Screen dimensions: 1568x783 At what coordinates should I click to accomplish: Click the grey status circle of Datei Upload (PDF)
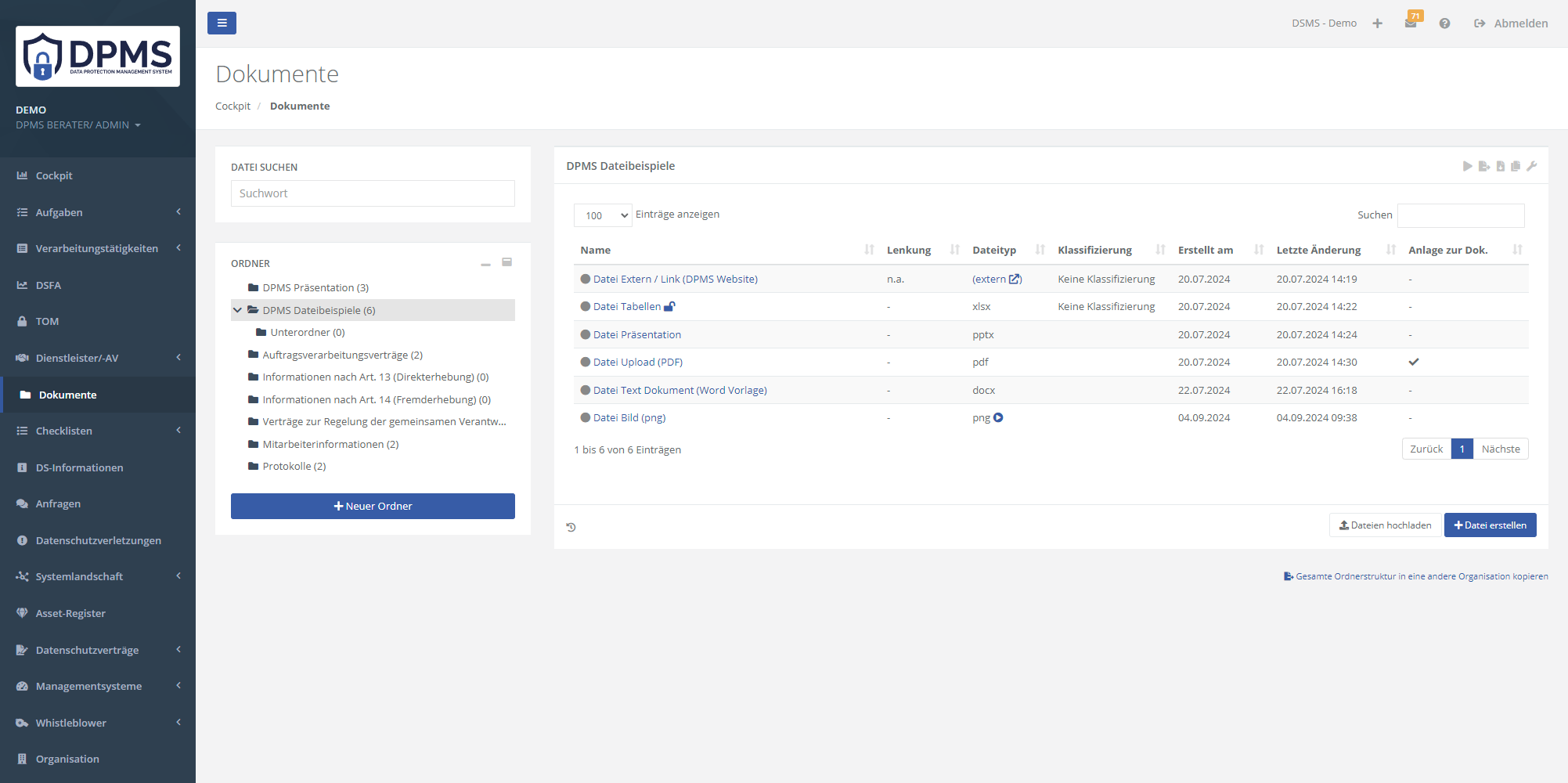click(x=585, y=362)
